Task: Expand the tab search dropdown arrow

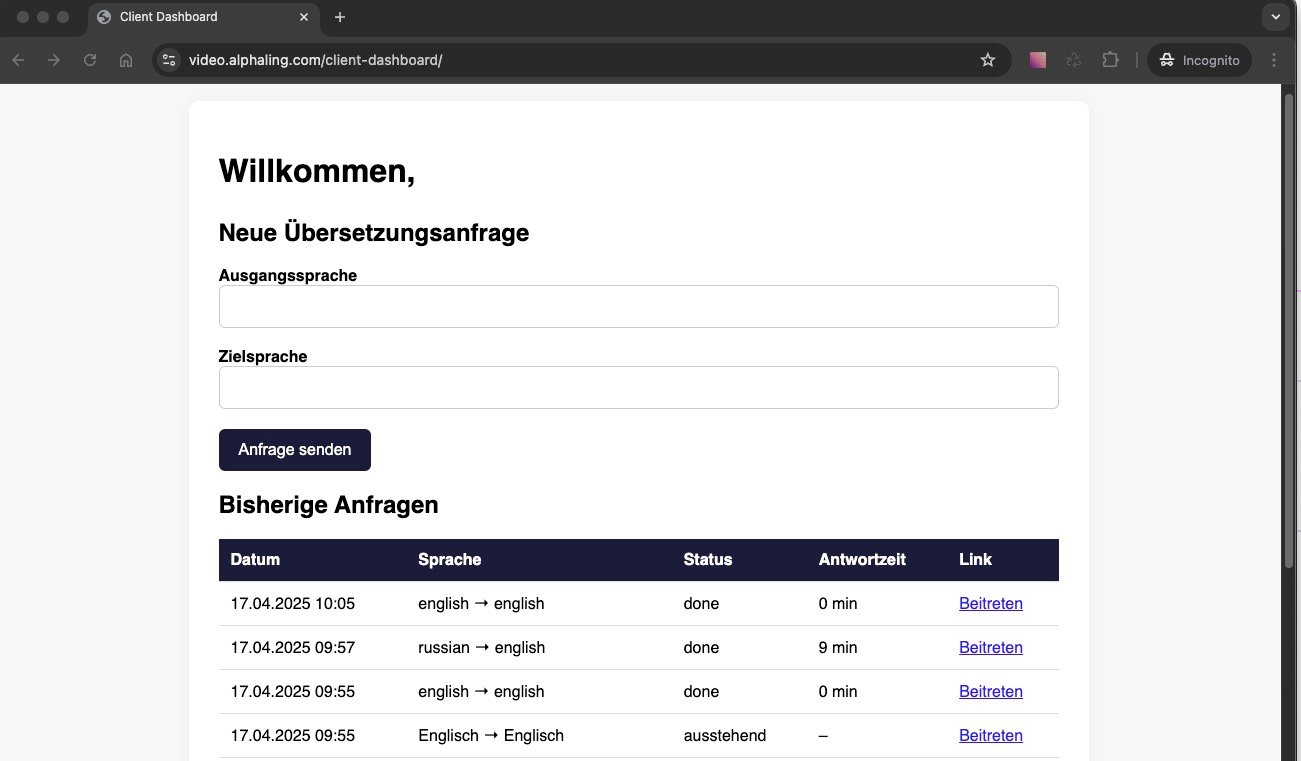Action: [1276, 17]
